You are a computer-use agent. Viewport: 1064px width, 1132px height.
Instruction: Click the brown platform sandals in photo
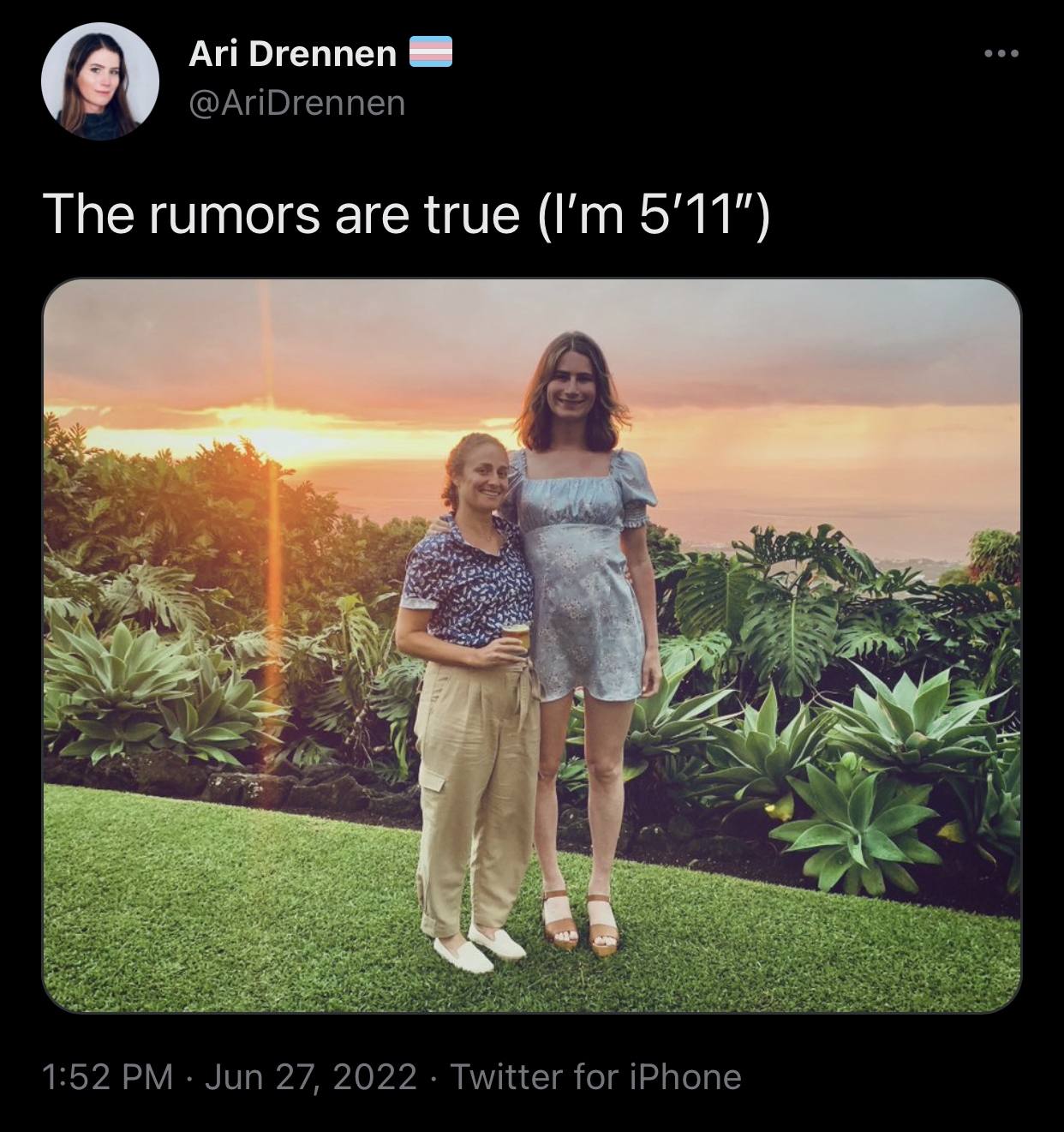click(x=581, y=923)
